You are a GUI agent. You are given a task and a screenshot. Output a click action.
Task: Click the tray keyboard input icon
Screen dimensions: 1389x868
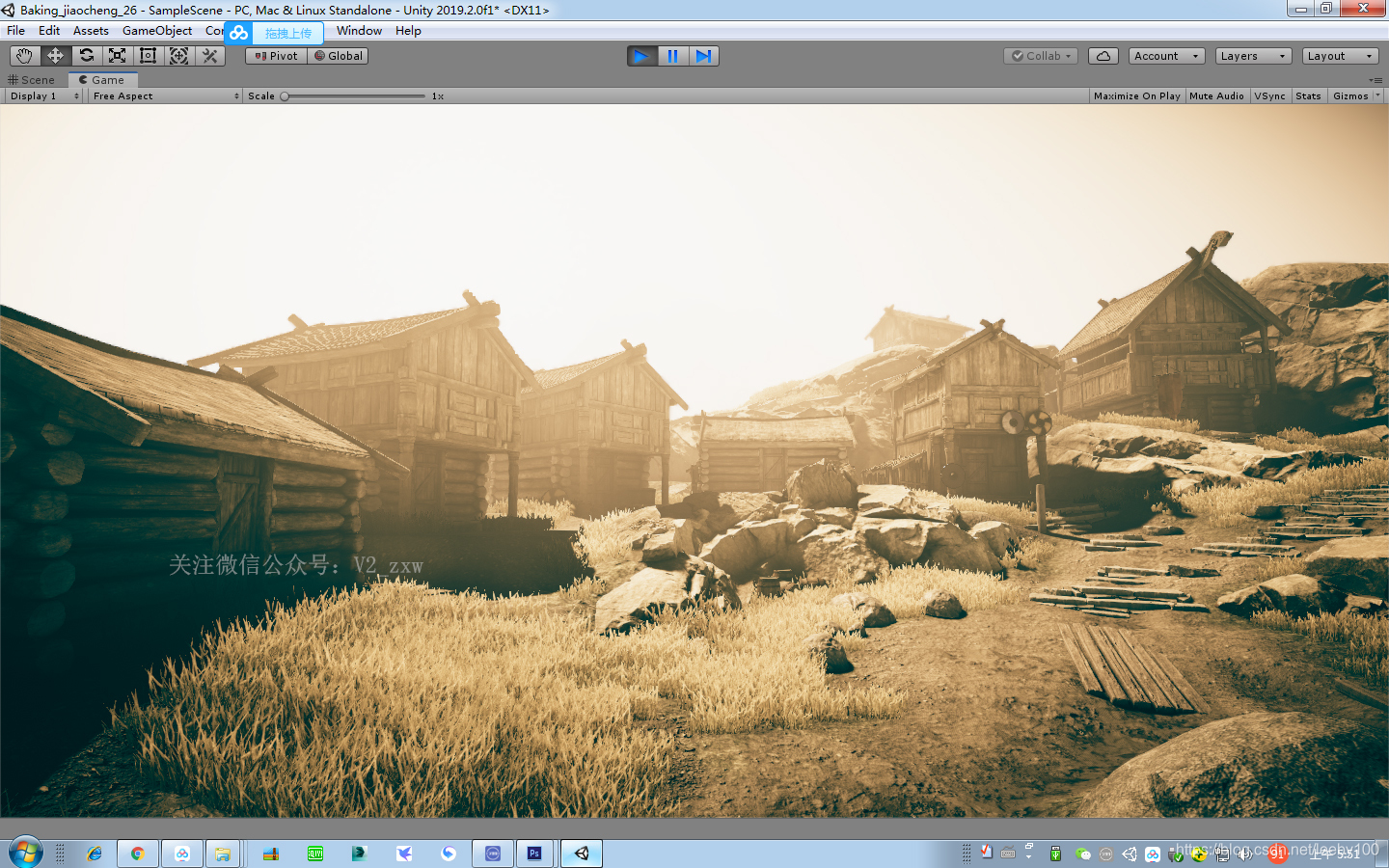(1008, 854)
